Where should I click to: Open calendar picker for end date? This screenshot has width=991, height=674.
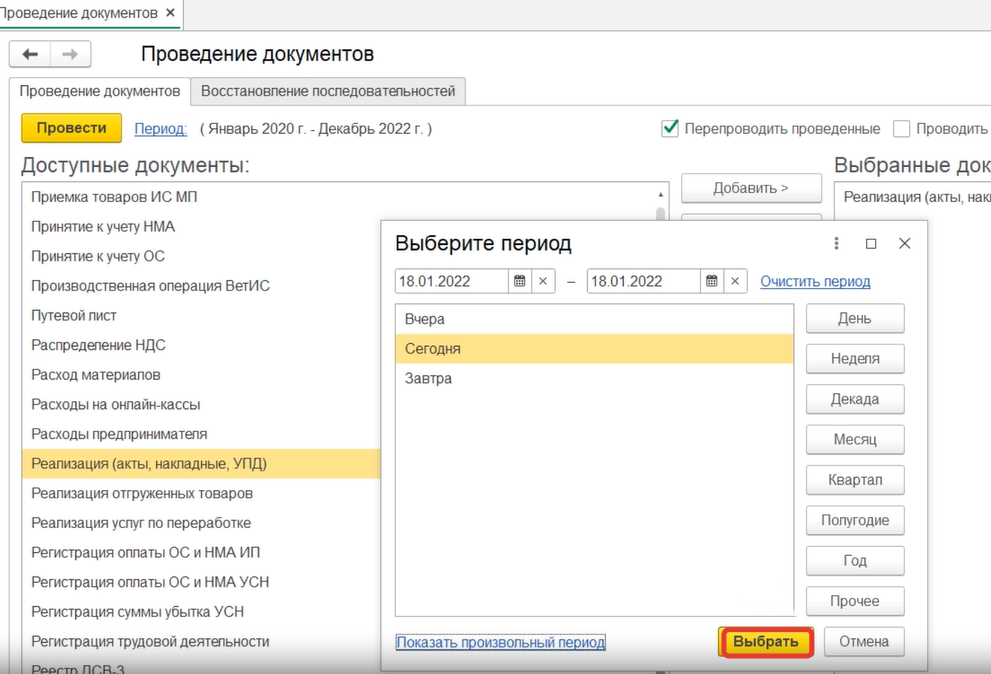point(711,282)
